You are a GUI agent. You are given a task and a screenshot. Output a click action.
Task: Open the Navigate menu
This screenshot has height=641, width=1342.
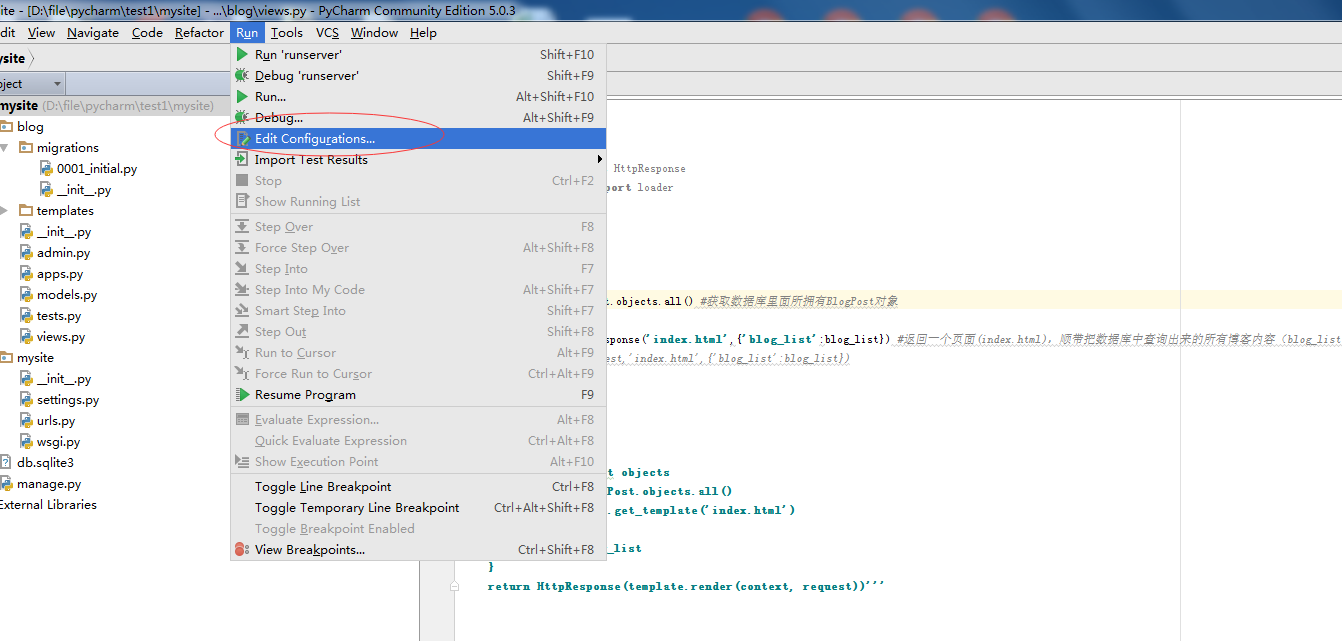pyautogui.click(x=93, y=33)
